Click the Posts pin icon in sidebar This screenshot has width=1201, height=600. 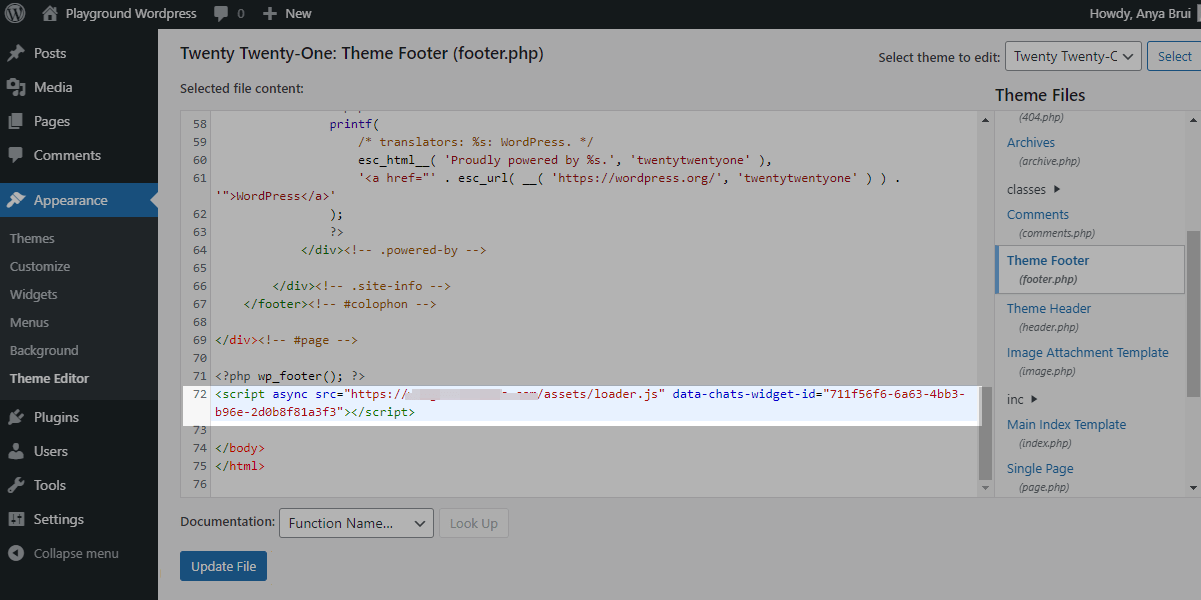(16, 53)
